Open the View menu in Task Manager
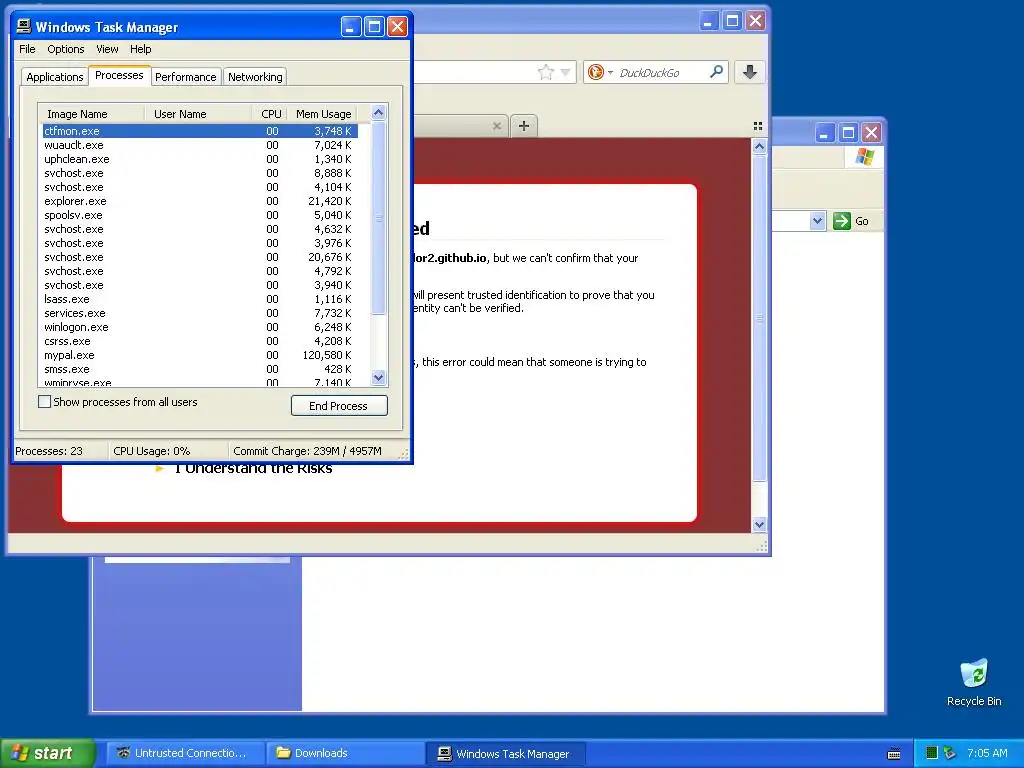 (x=107, y=49)
